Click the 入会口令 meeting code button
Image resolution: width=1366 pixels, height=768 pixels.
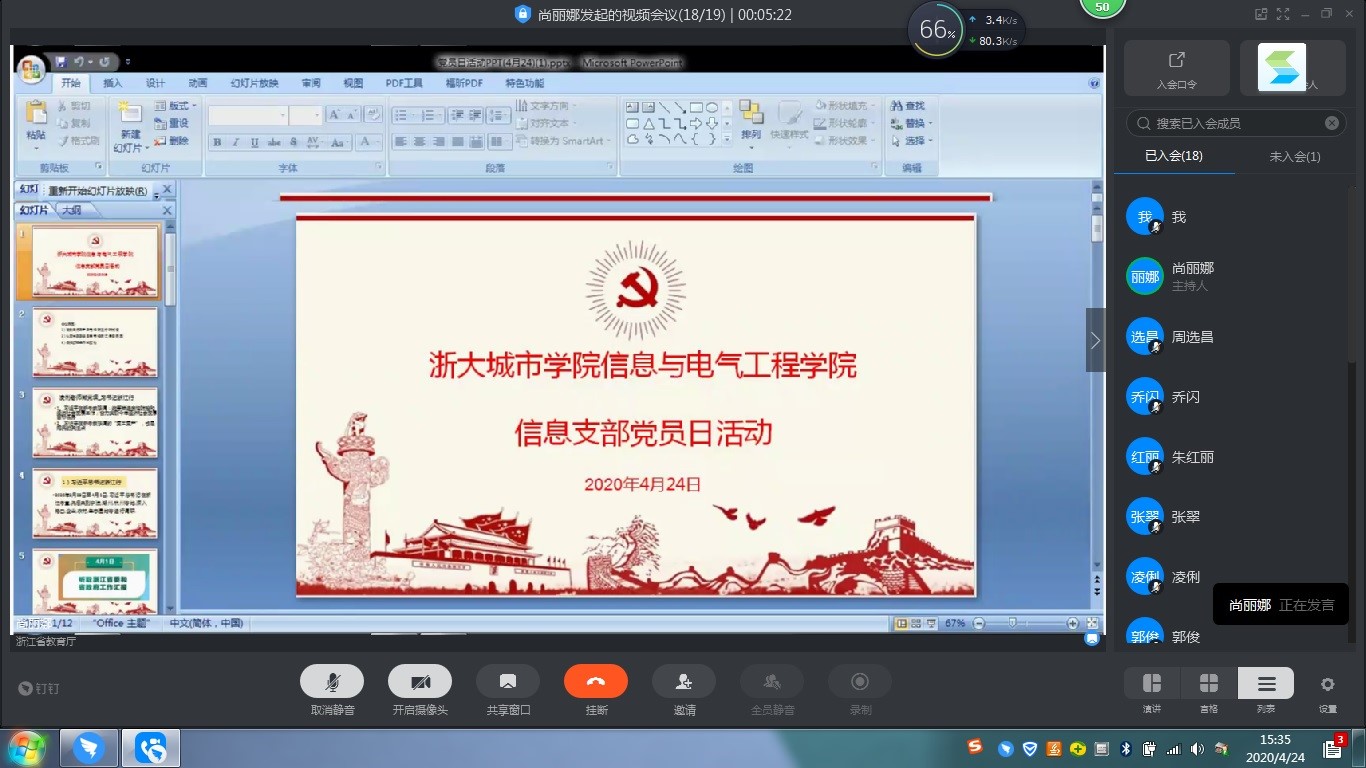click(x=1177, y=68)
